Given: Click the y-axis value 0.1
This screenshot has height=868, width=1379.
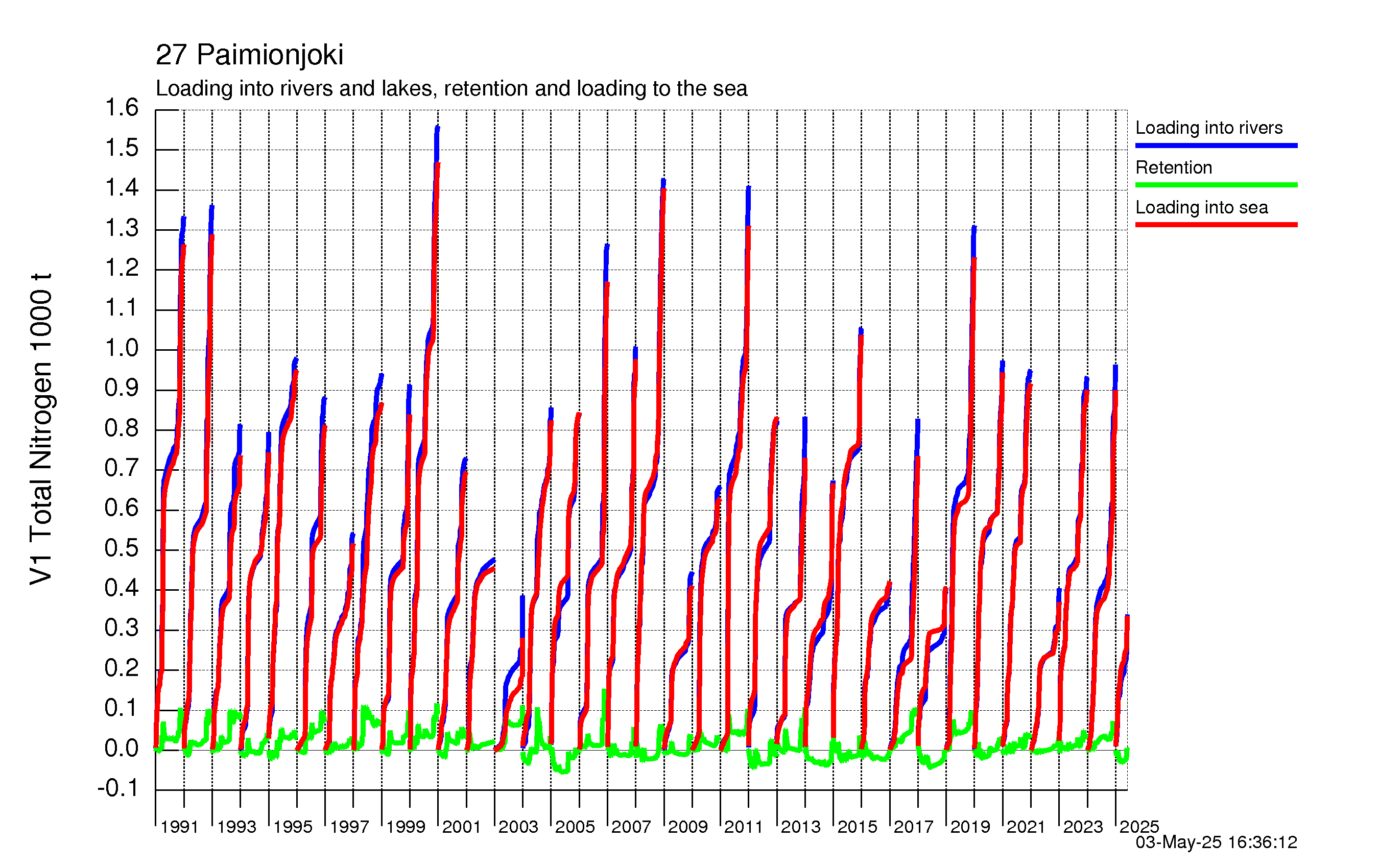Looking at the screenshot, I should [122, 708].
